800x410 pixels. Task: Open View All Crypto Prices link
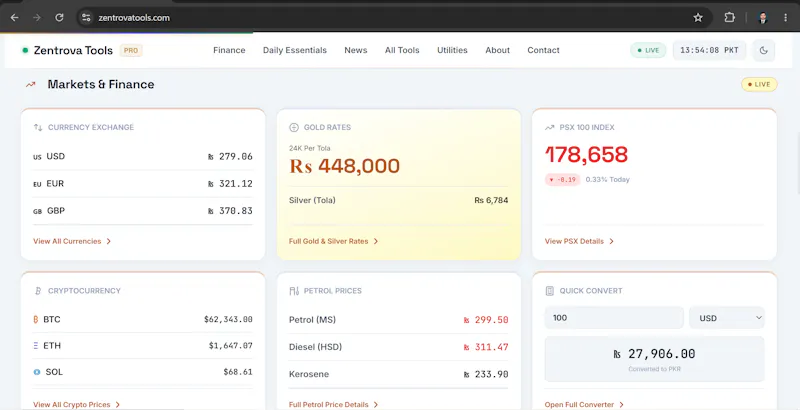click(x=77, y=404)
